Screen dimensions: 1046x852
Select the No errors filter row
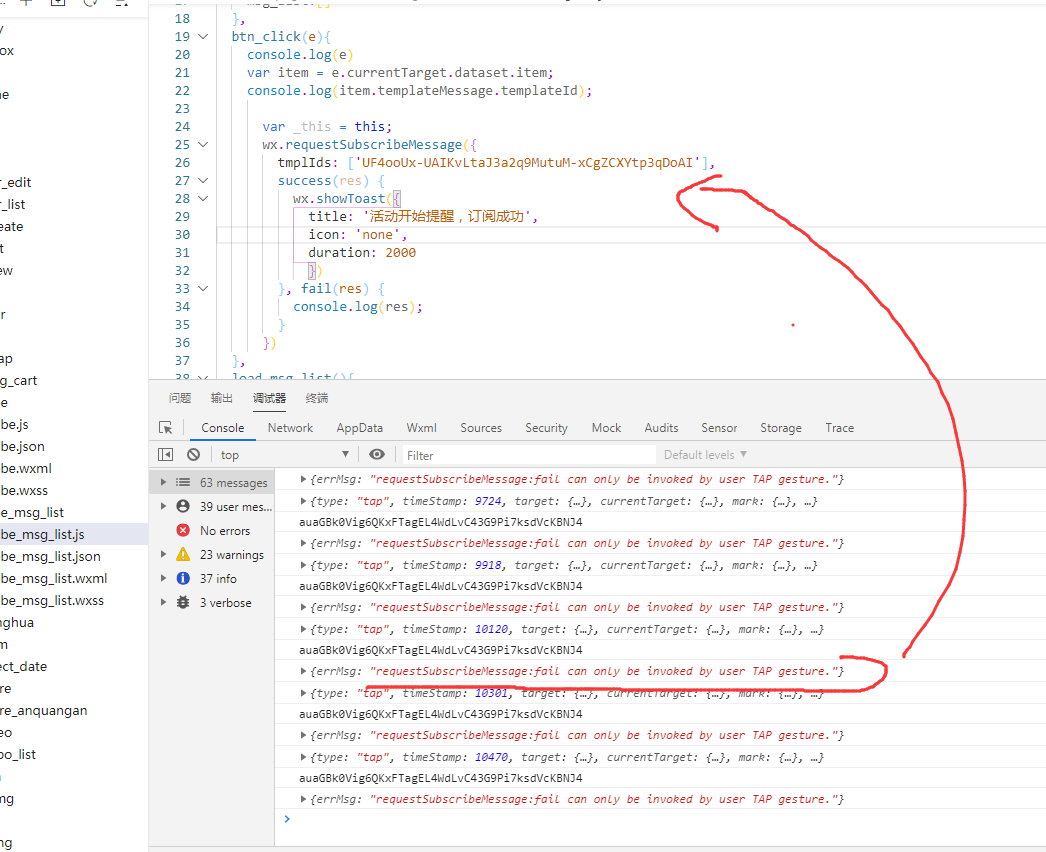click(212, 530)
